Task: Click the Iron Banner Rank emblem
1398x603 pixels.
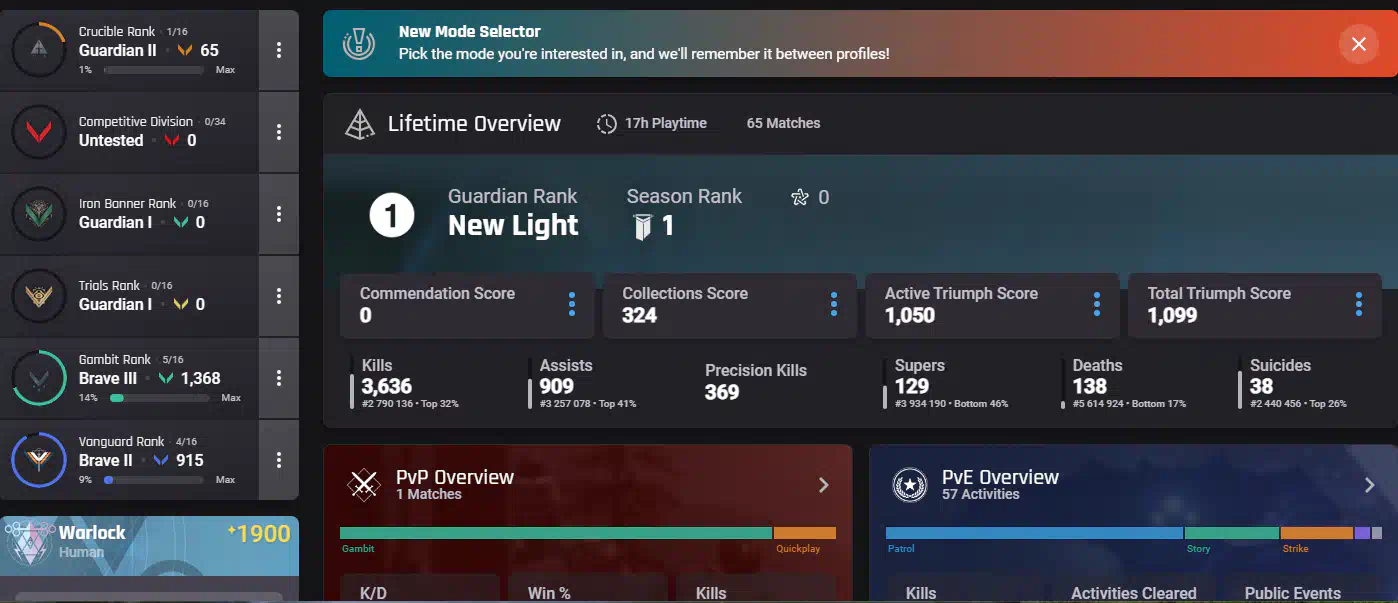Action: (x=38, y=214)
